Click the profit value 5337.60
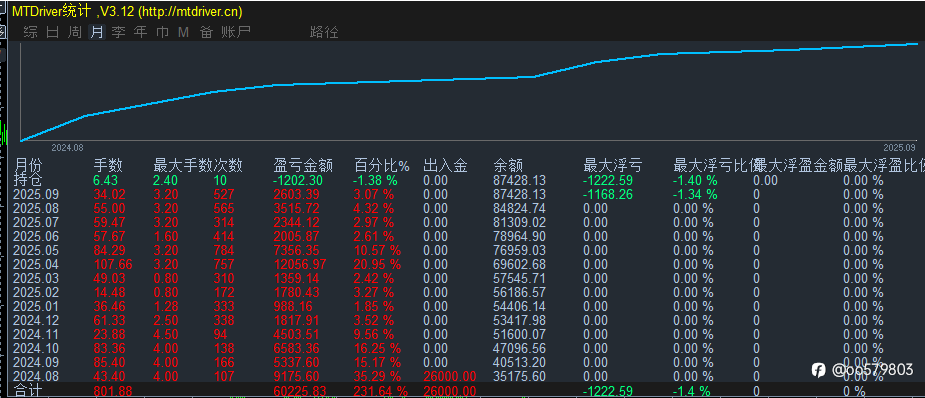 tap(297, 363)
